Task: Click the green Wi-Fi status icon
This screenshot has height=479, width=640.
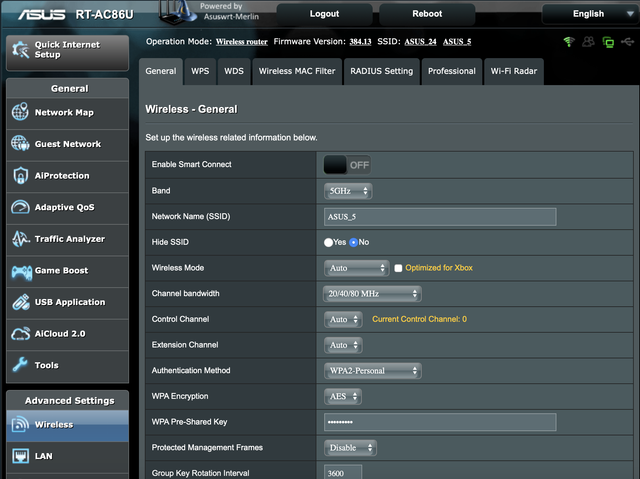Action: (x=569, y=42)
